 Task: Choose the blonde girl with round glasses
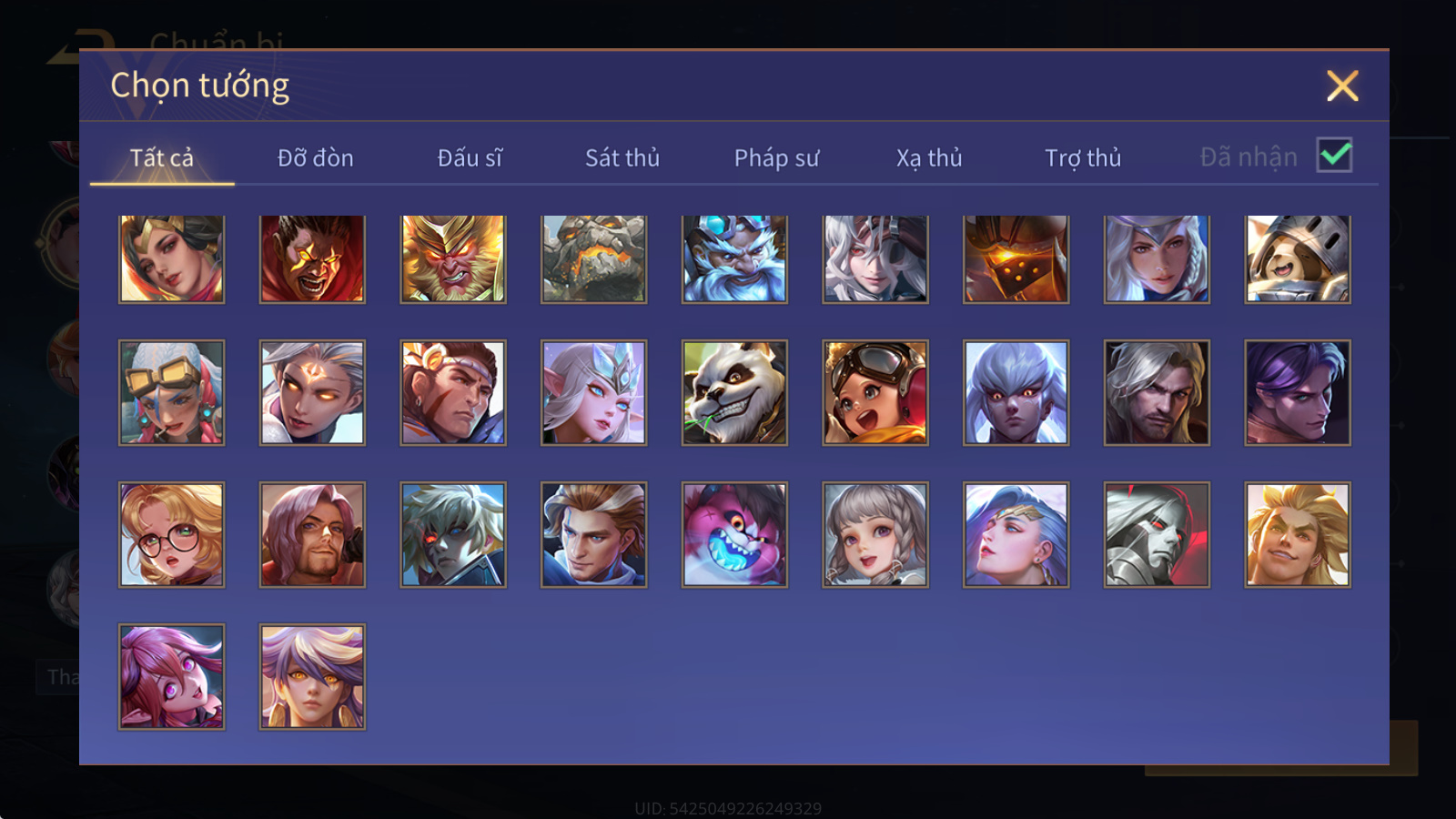pos(172,535)
